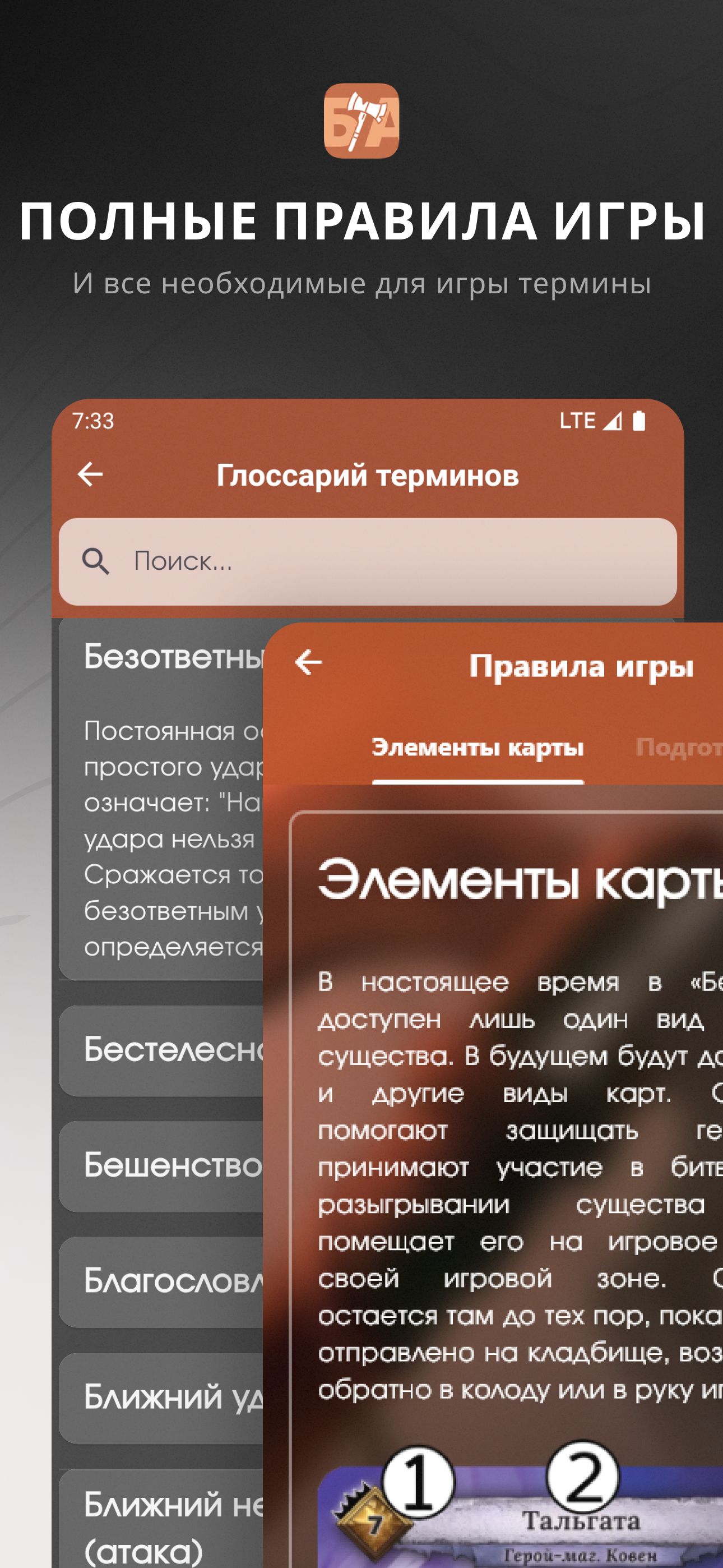Select the Глоссарий терминов title

click(368, 475)
